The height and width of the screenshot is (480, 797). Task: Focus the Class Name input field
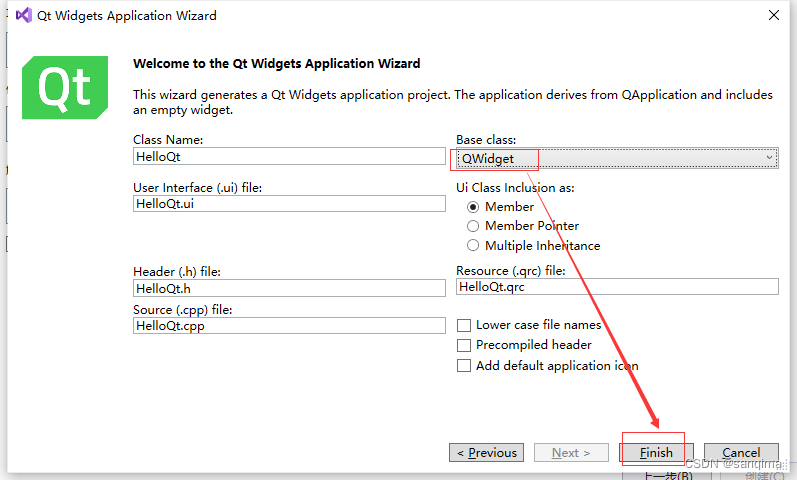pos(289,156)
